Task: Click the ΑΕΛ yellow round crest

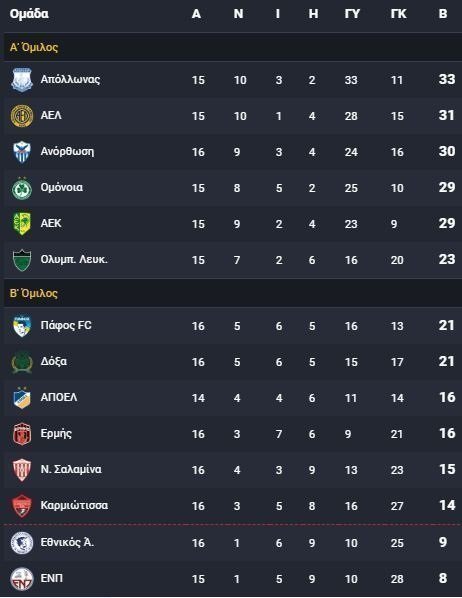Action: click(22, 116)
